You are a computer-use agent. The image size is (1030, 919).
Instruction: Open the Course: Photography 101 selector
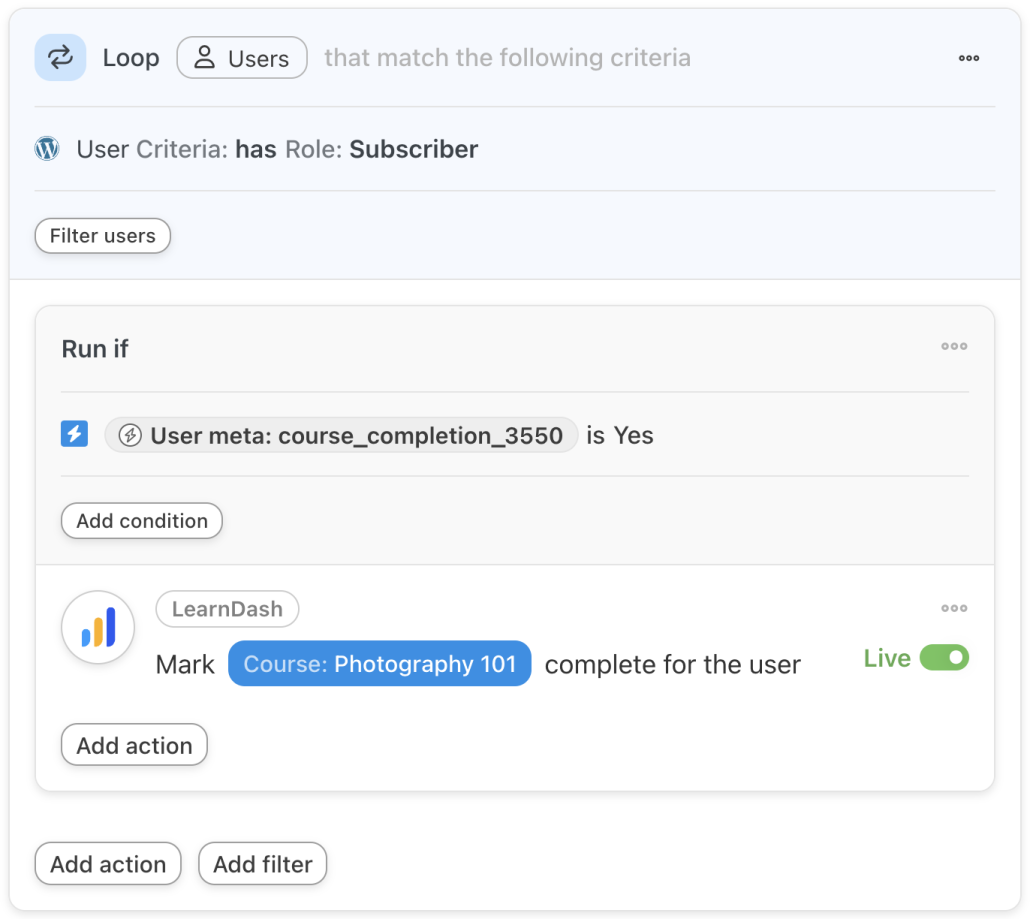point(378,663)
